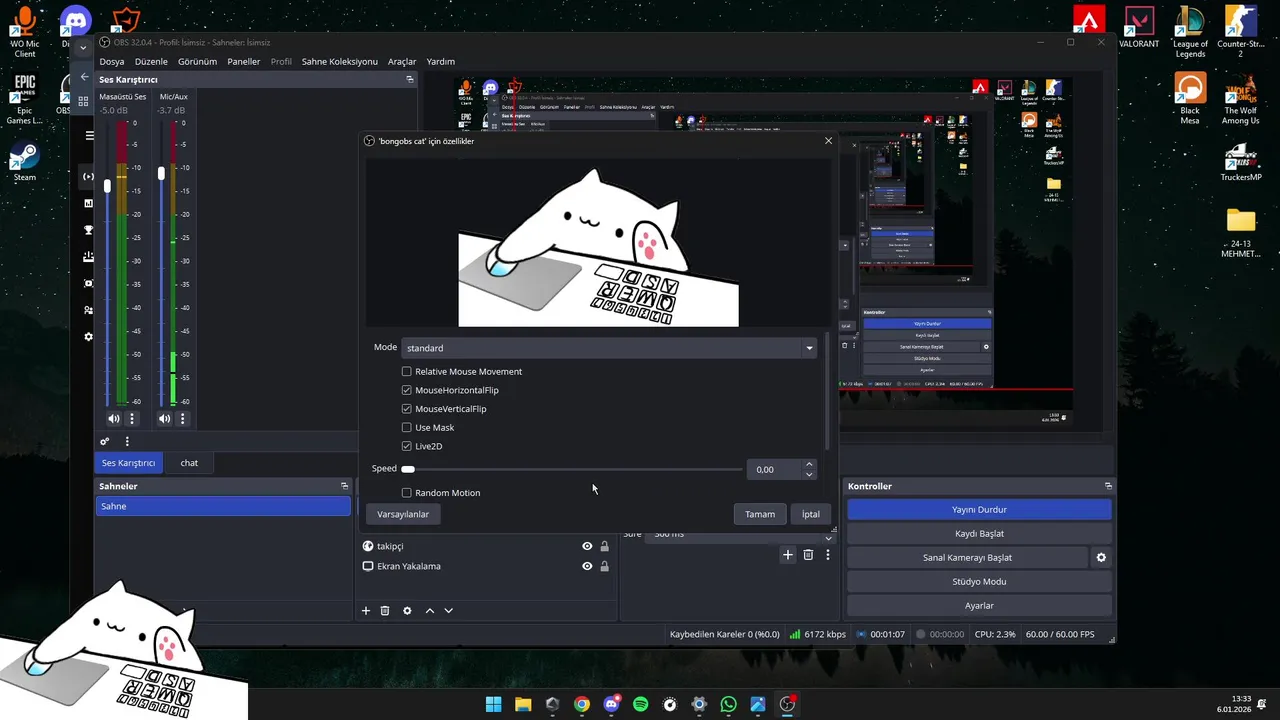Viewport: 1280px width, 720px height.
Task: Open Ayarlar settings button
Action: click(x=979, y=605)
